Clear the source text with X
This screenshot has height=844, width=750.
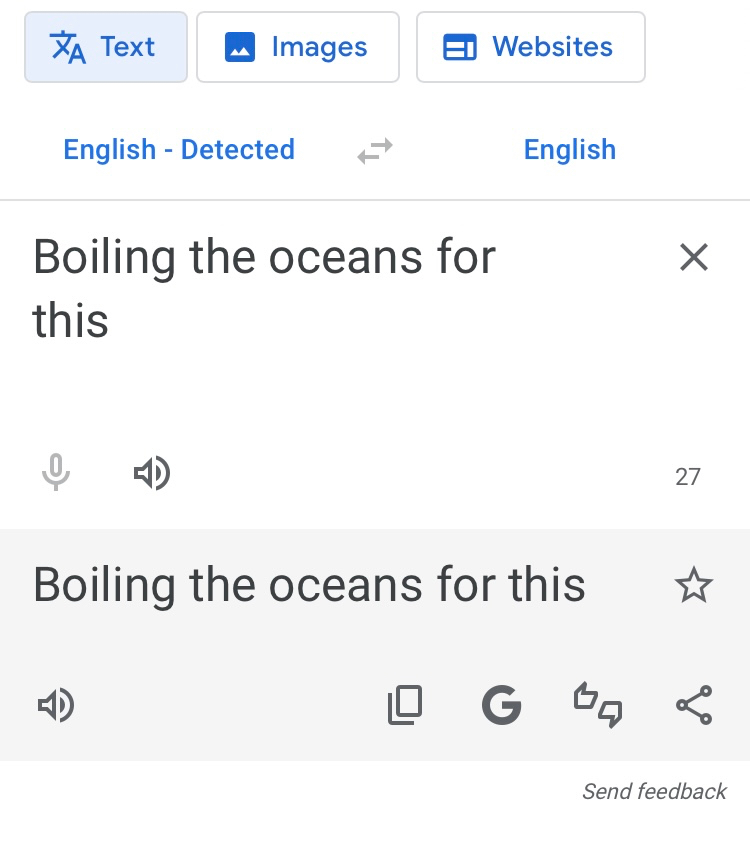694,258
